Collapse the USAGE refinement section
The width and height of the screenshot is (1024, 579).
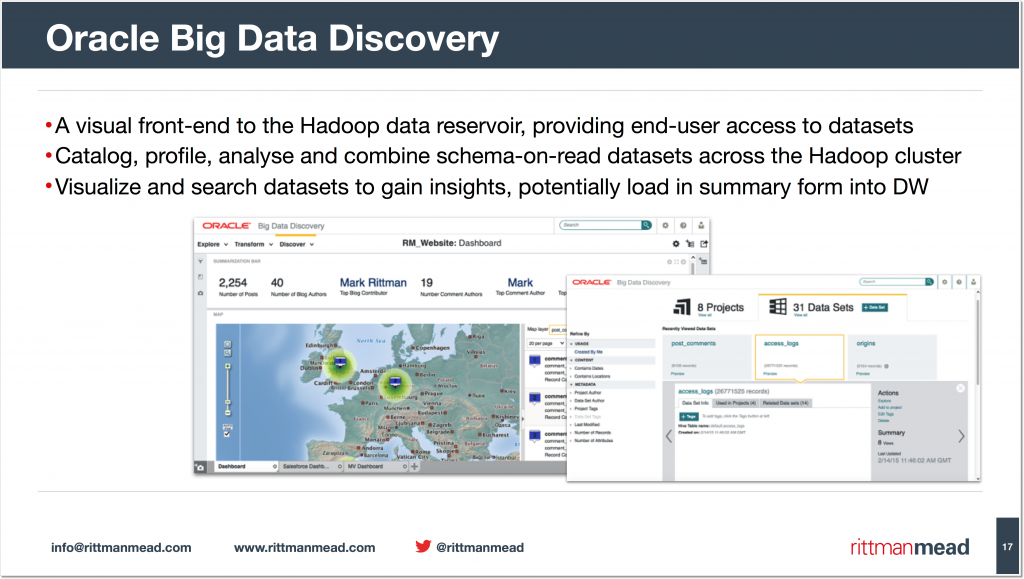pyautogui.click(x=612, y=343)
